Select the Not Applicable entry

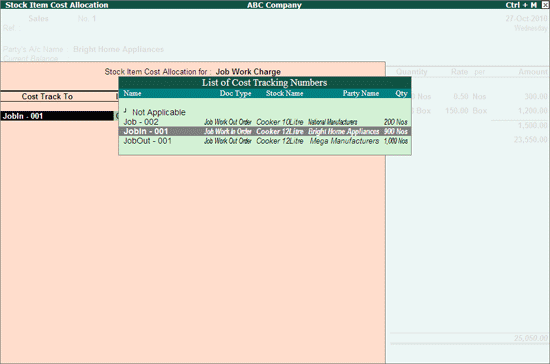pos(159,112)
